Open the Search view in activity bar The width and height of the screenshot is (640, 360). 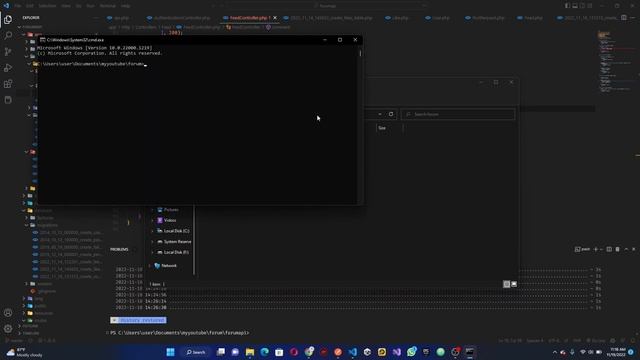(8, 36)
